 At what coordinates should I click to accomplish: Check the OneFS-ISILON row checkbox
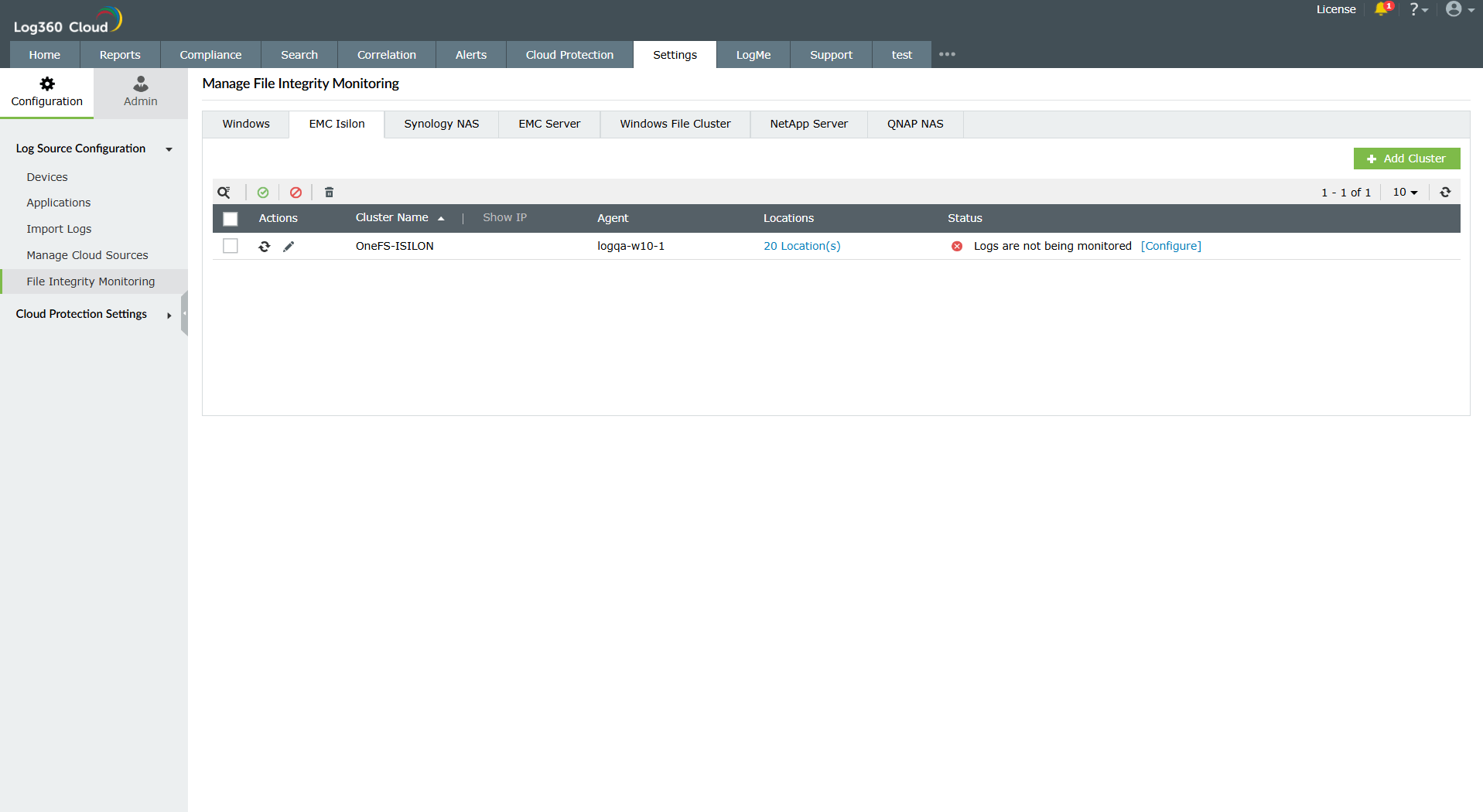231,246
